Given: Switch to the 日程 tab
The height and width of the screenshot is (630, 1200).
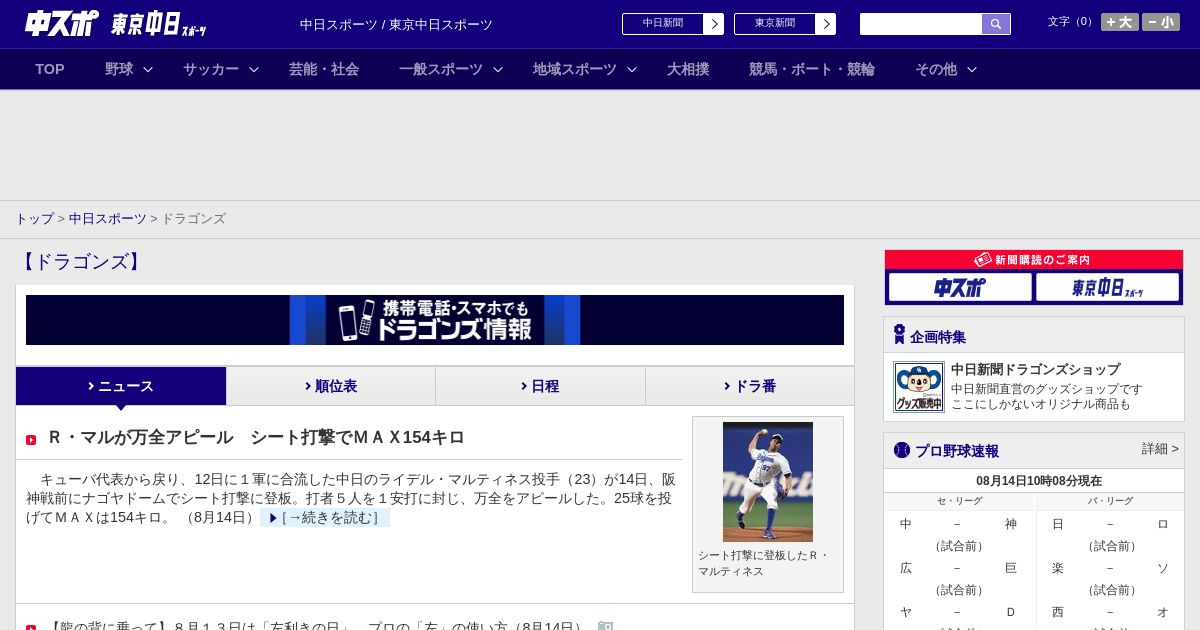Looking at the screenshot, I should coord(540,386).
